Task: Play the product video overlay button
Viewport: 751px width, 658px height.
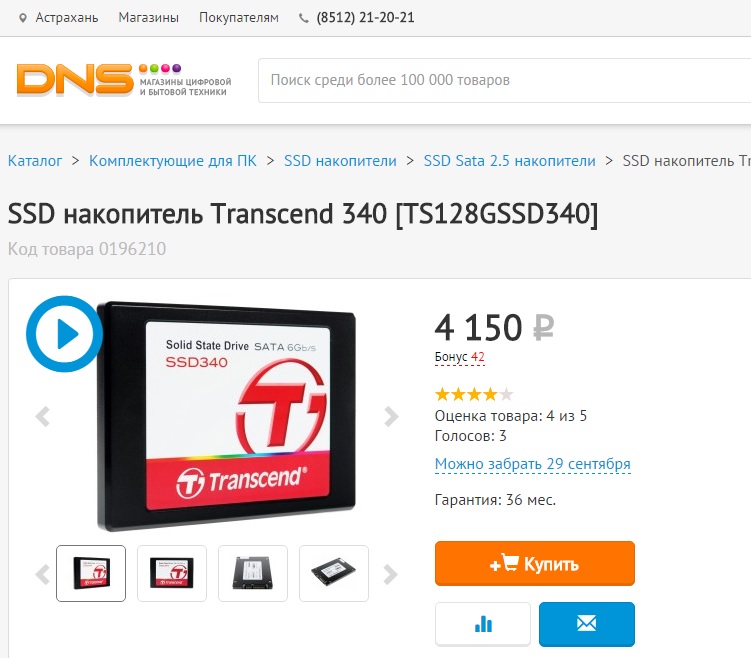Action: click(64, 334)
